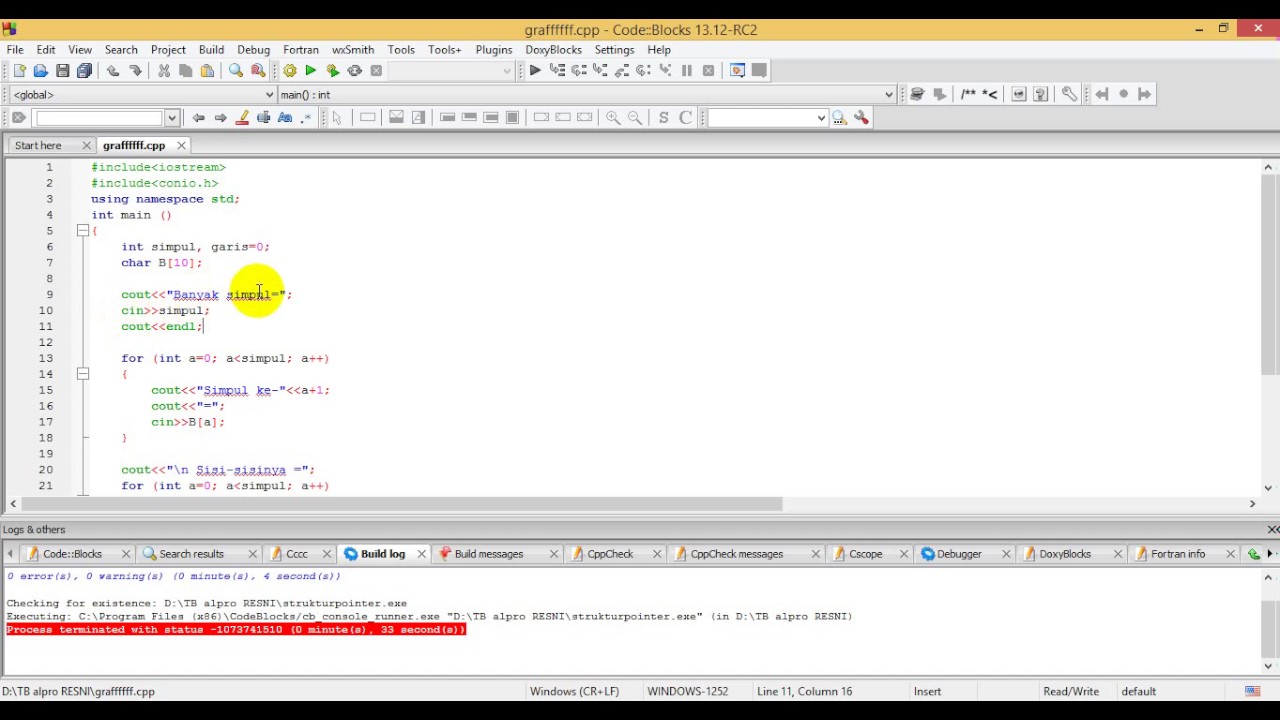
Task: Open Find with the magnifier icon
Action: click(236, 71)
